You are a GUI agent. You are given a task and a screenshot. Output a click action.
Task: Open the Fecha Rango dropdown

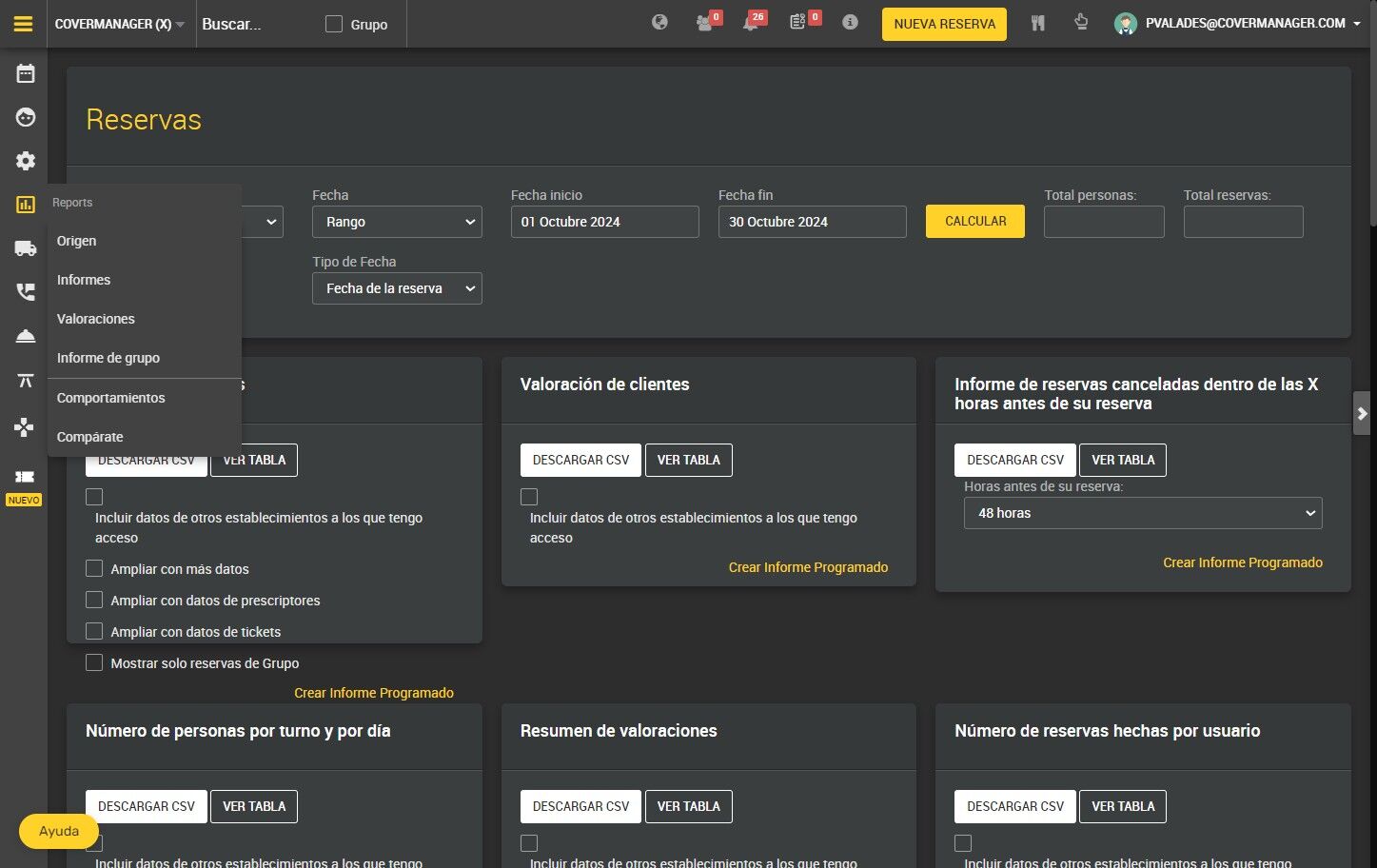(397, 222)
